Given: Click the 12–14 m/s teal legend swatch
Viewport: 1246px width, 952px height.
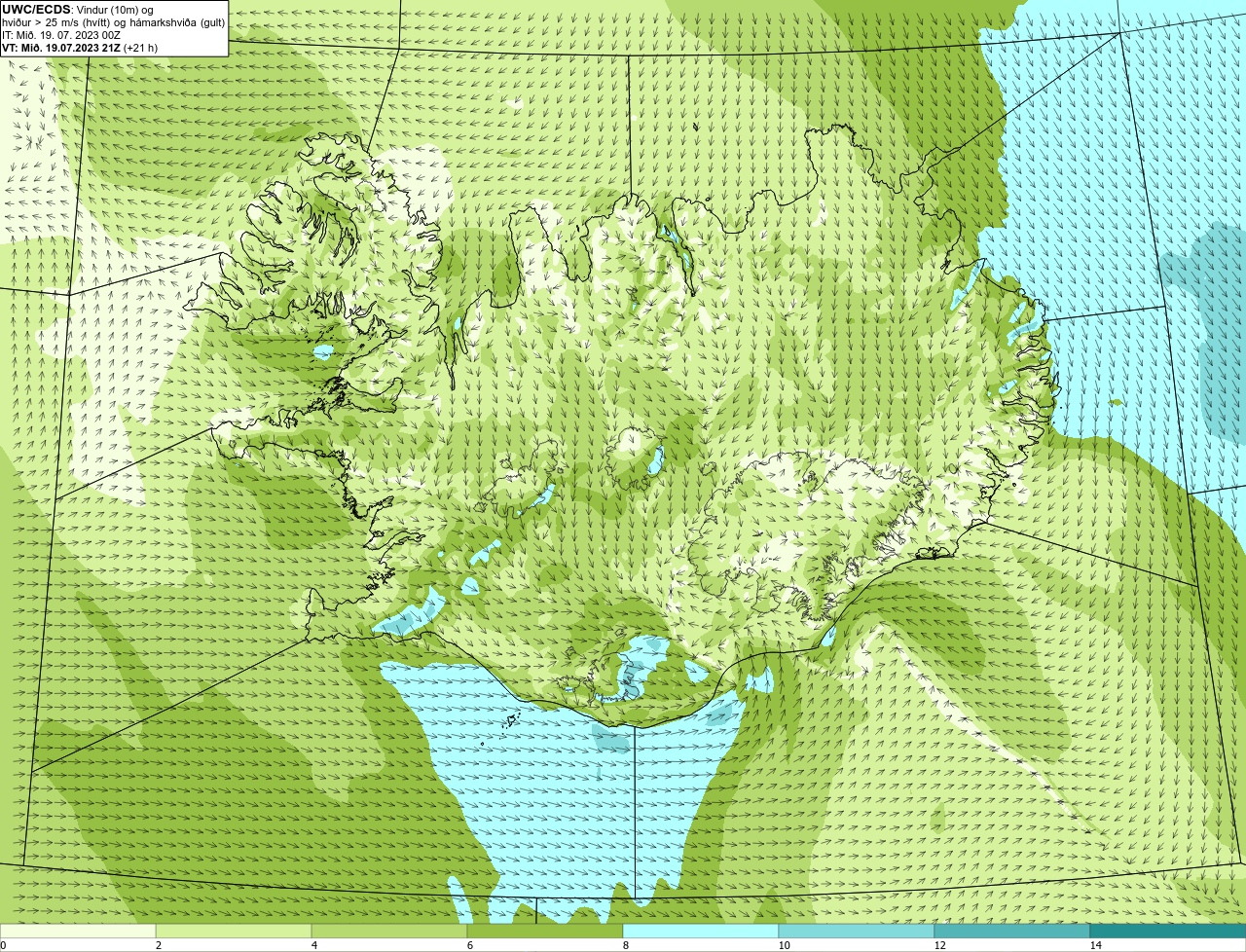Looking at the screenshot, I should pos(1012,931).
